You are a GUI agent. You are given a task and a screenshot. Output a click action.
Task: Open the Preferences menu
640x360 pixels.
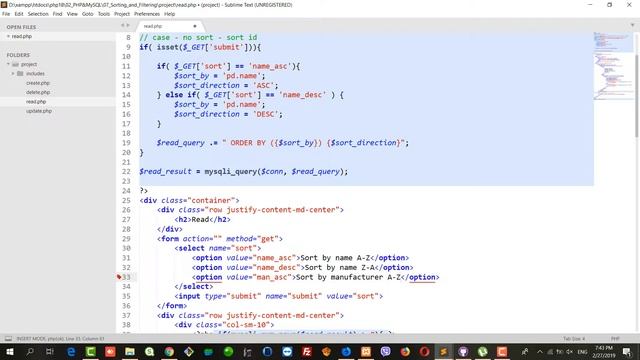click(x=147, y=14)
